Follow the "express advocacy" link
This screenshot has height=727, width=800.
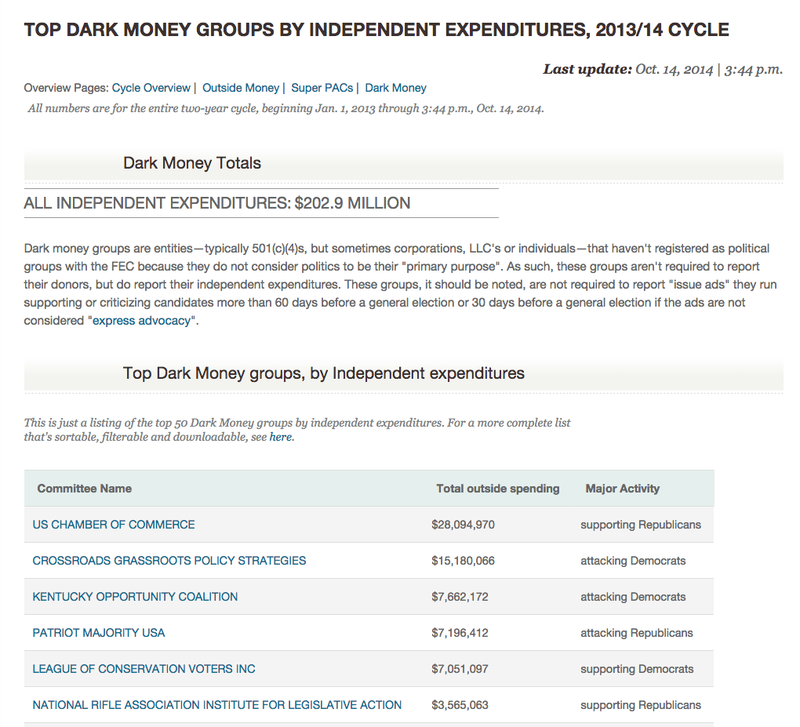(x=144, y=321)
